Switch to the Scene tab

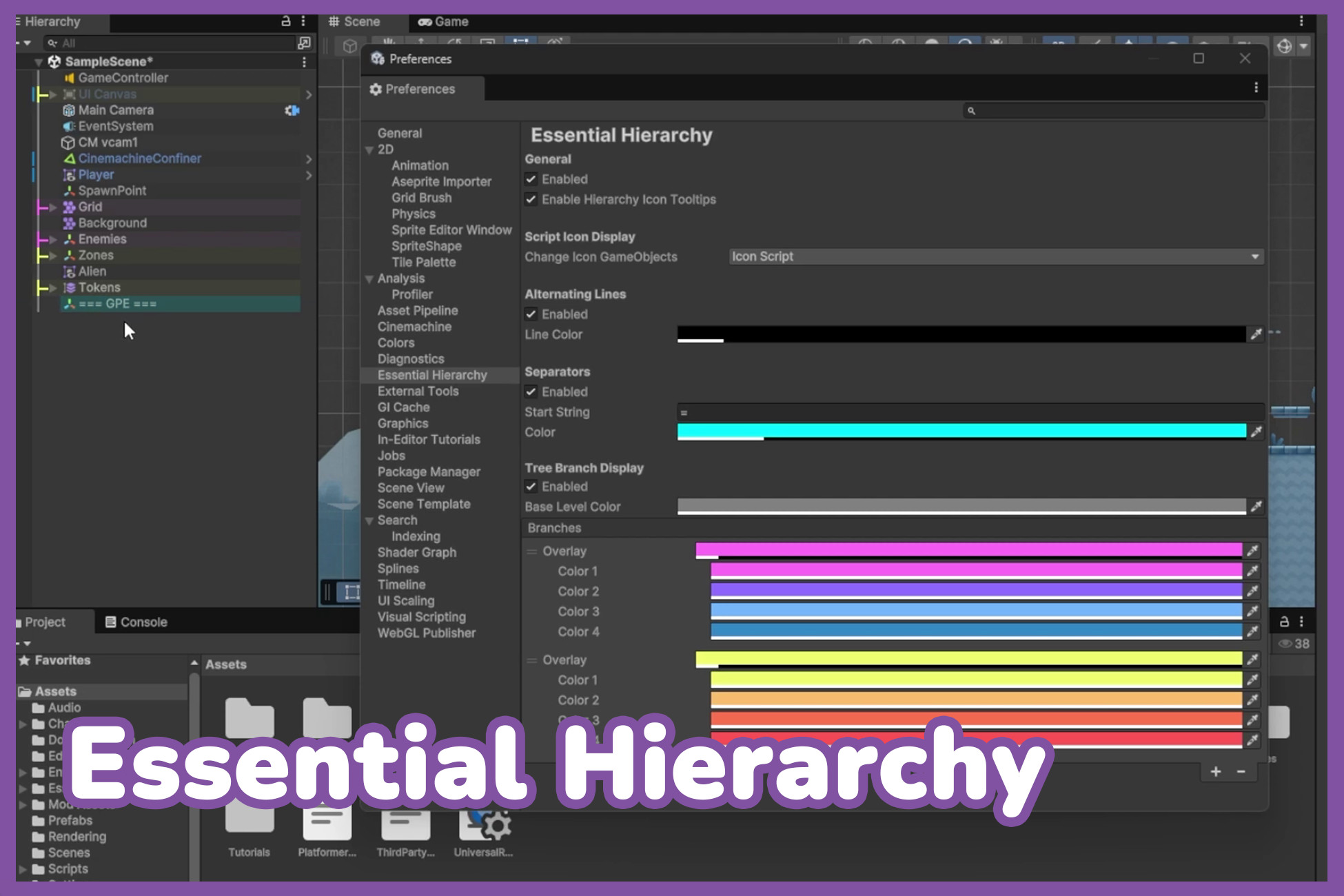pyautogui.click(x=354, y=22)
